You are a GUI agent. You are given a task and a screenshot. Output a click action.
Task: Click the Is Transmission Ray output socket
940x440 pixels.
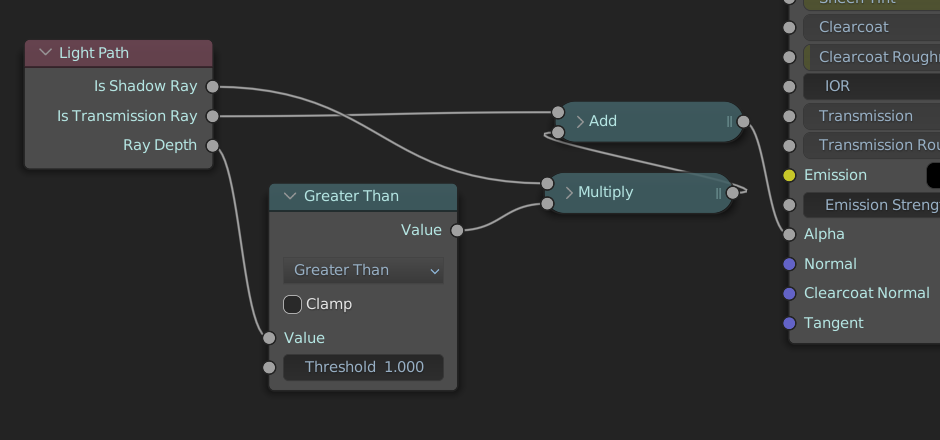[212, 116]
